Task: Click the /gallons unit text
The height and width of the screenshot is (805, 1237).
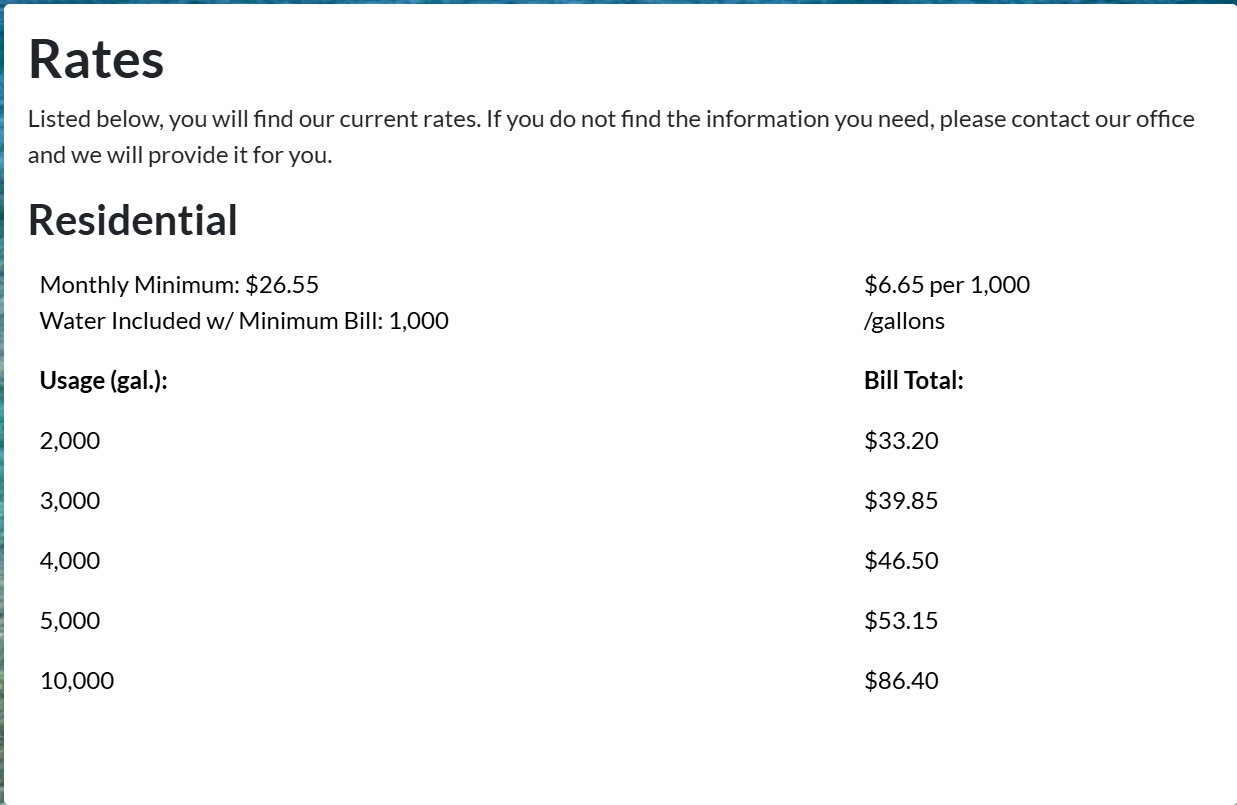Action: [904, 321]
